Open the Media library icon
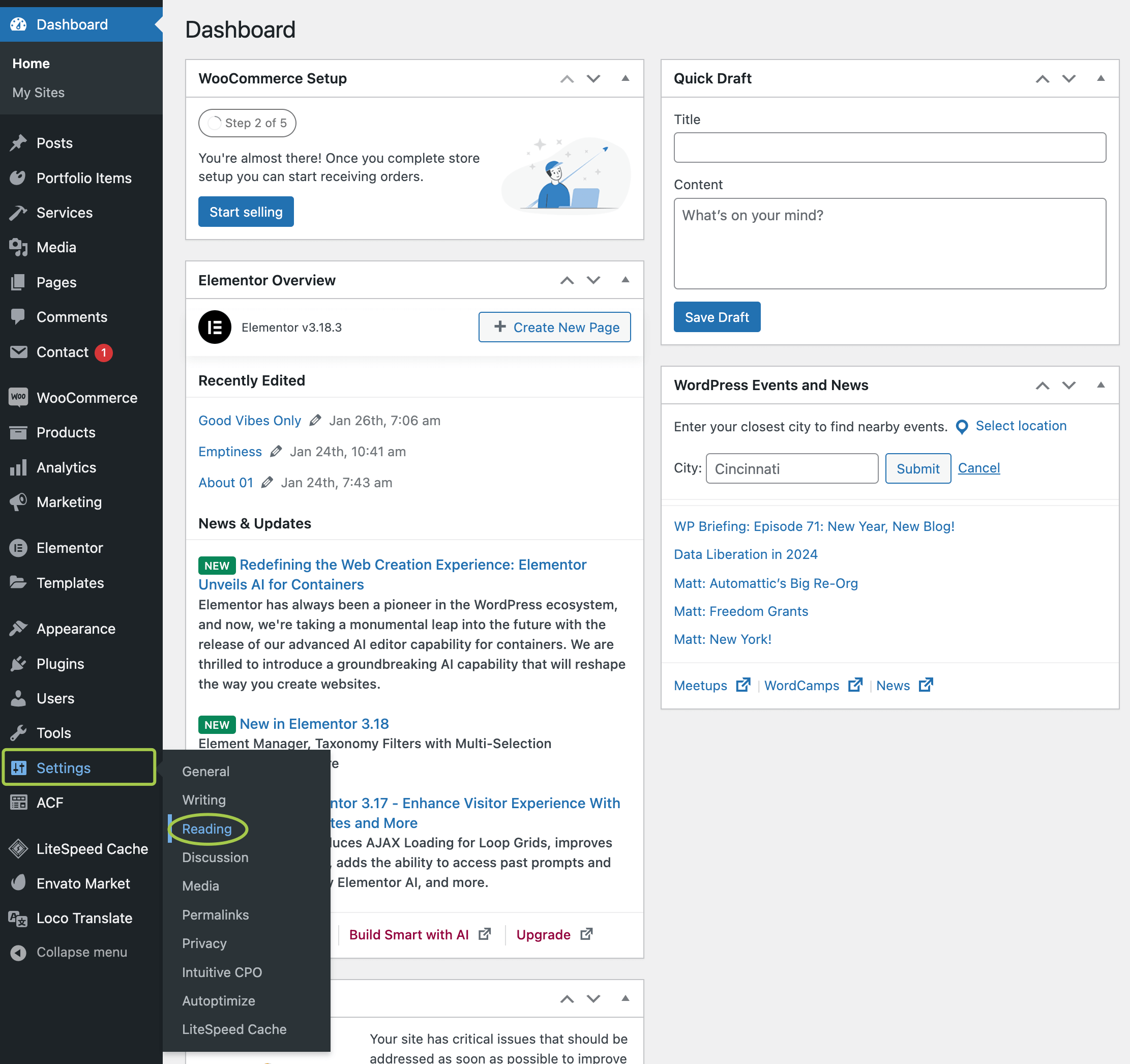This screenshot has height=1064, width=1130. (18, 247)
